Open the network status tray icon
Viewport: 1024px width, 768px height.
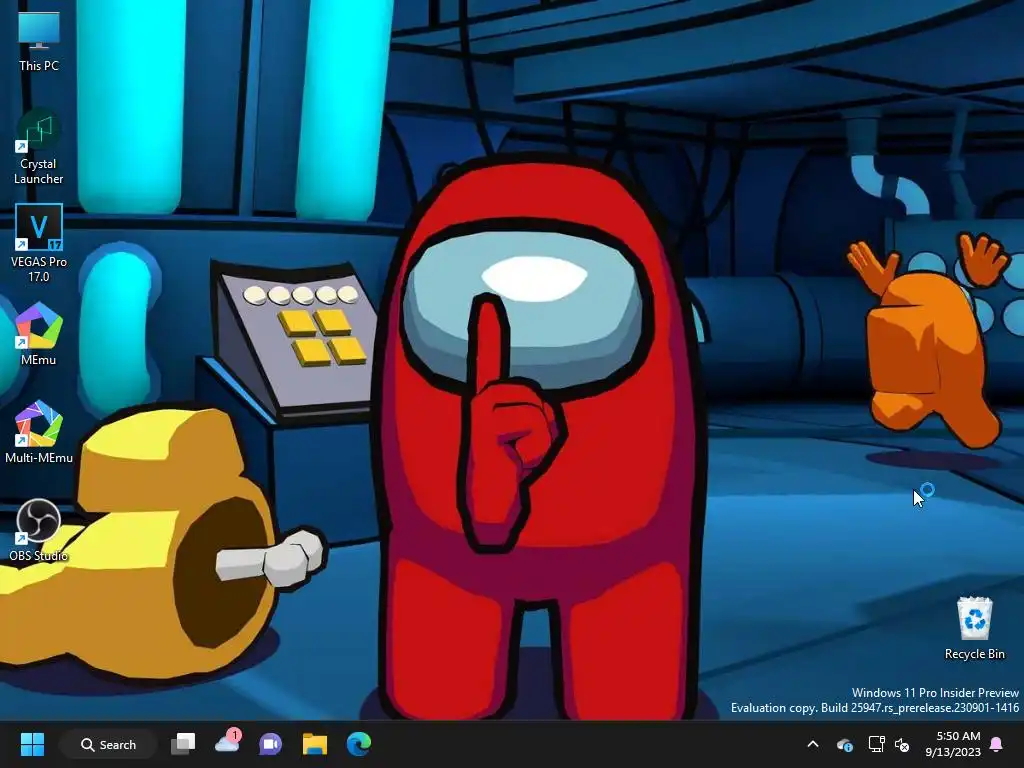click(x=876, y=744)
